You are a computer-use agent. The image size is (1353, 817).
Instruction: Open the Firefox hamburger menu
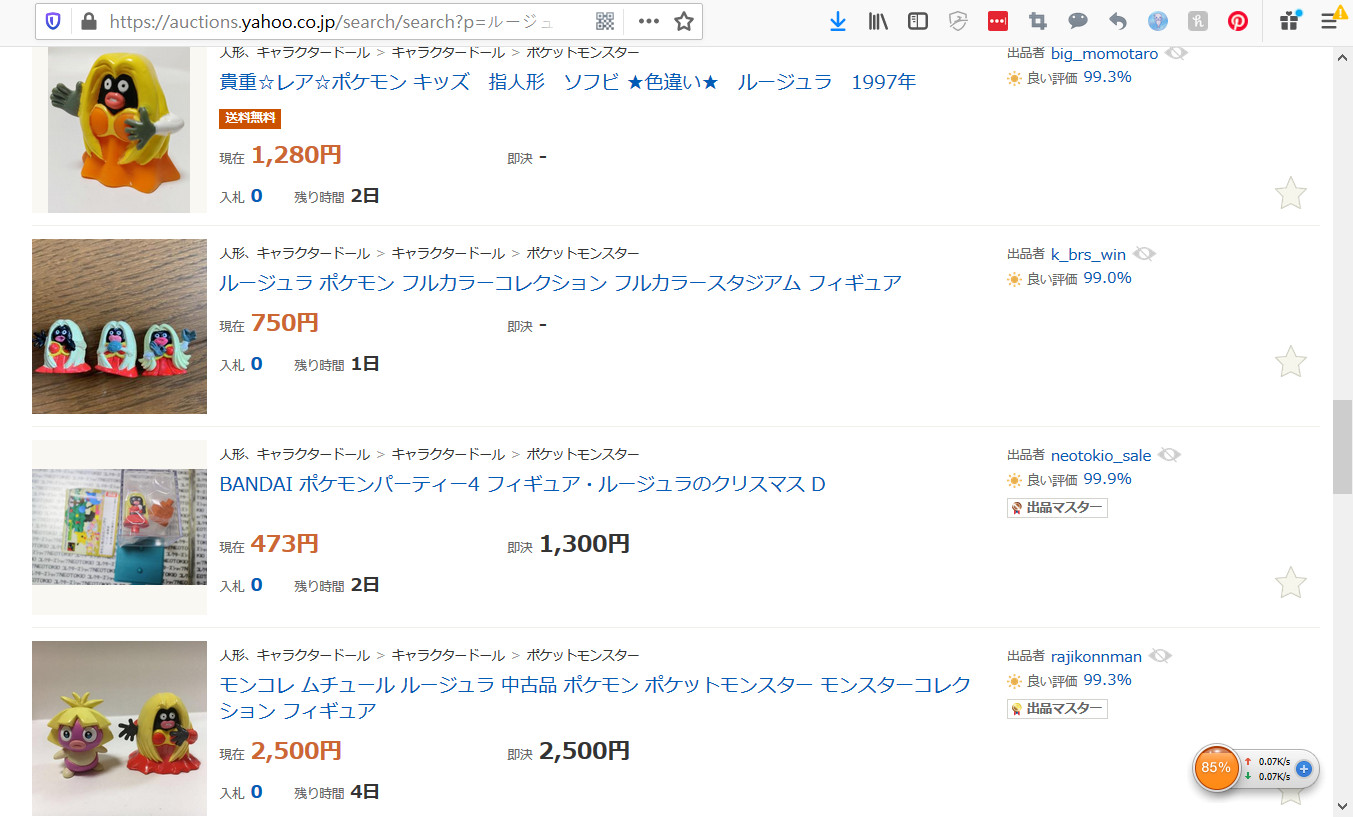(x=1329, y=21)
